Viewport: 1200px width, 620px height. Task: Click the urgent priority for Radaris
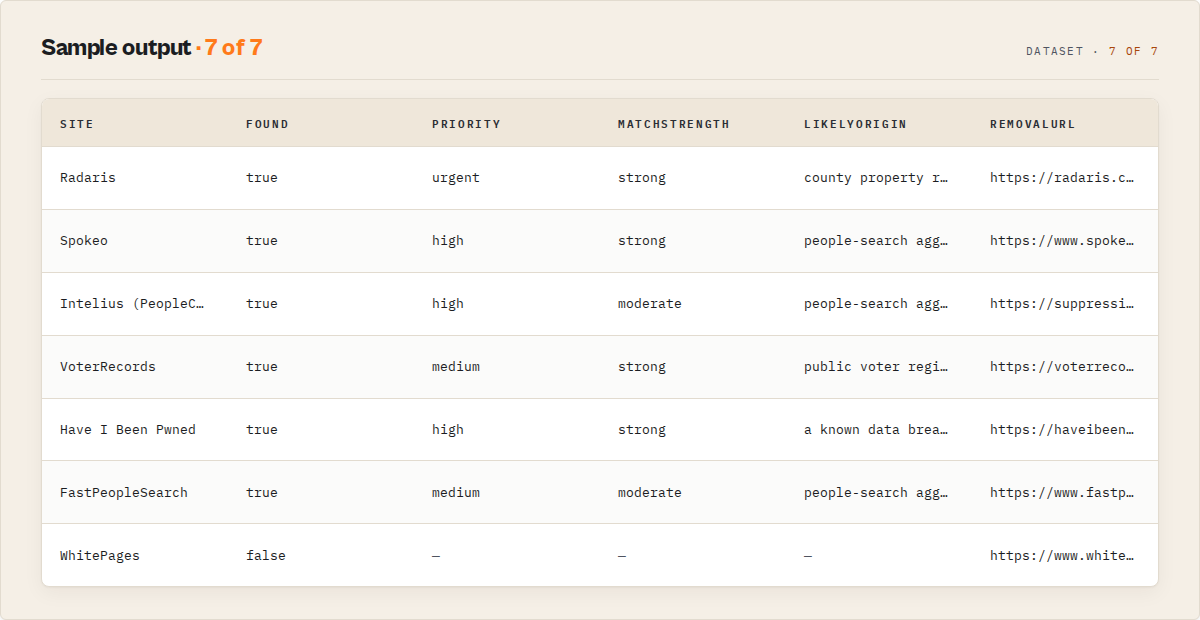coord(456,178)
